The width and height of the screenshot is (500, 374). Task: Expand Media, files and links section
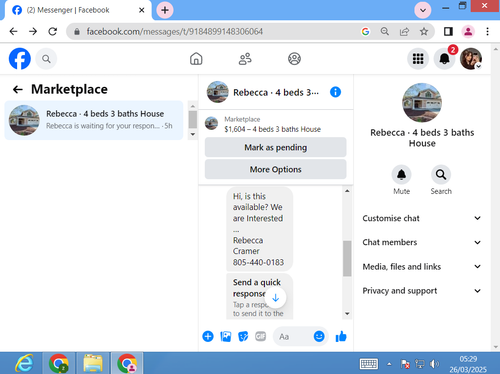pyautogui.click(x=422, y=267)
